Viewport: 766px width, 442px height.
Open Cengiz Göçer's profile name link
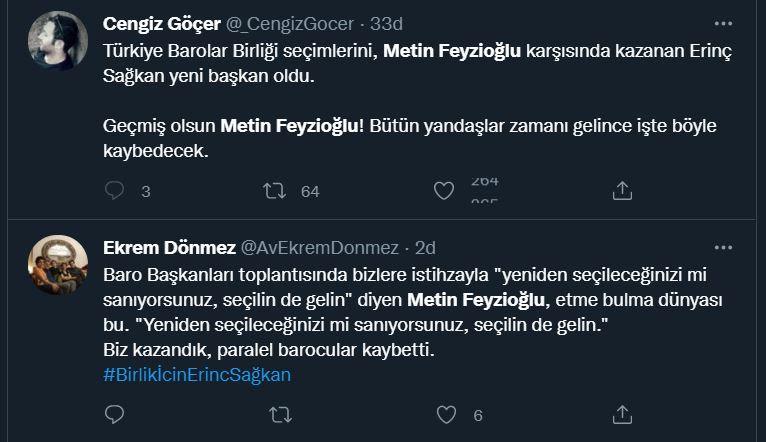point(162,24)
